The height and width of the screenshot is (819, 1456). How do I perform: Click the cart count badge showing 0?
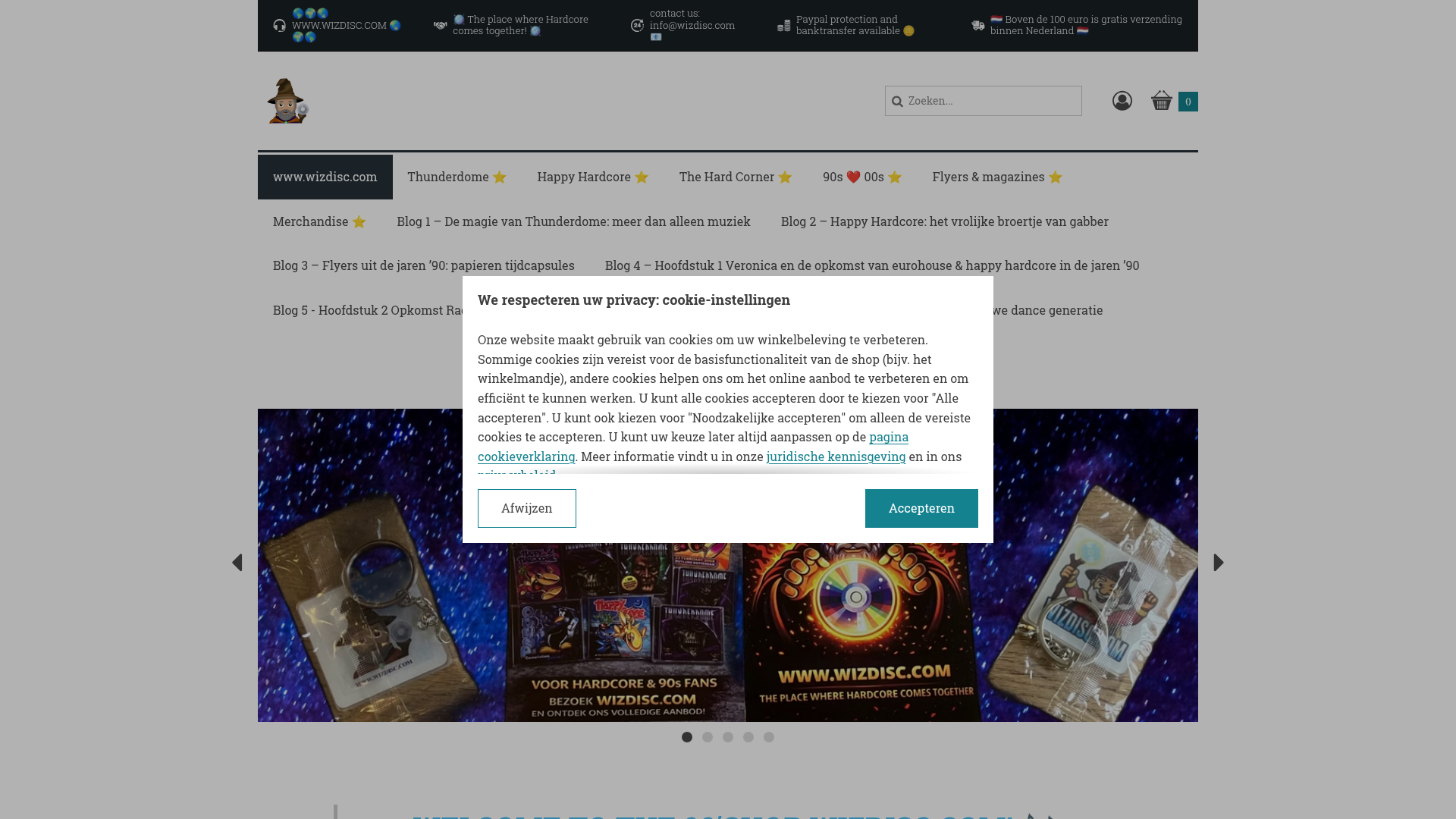tap(1188, 102)
